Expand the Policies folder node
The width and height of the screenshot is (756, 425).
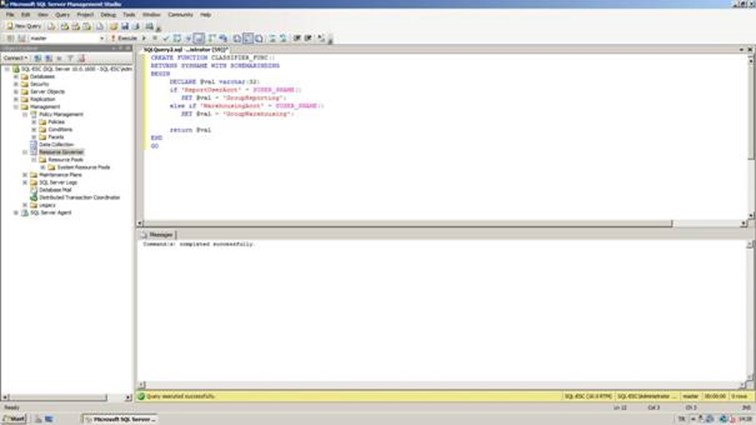point(34,122)
